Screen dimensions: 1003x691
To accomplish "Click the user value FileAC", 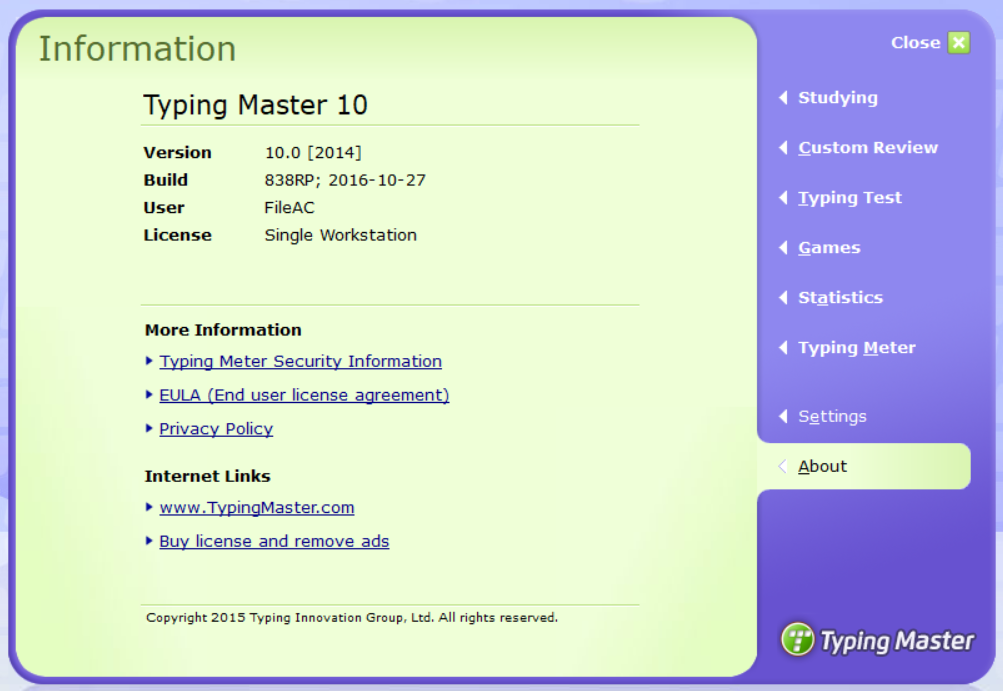I will (290, 208).
